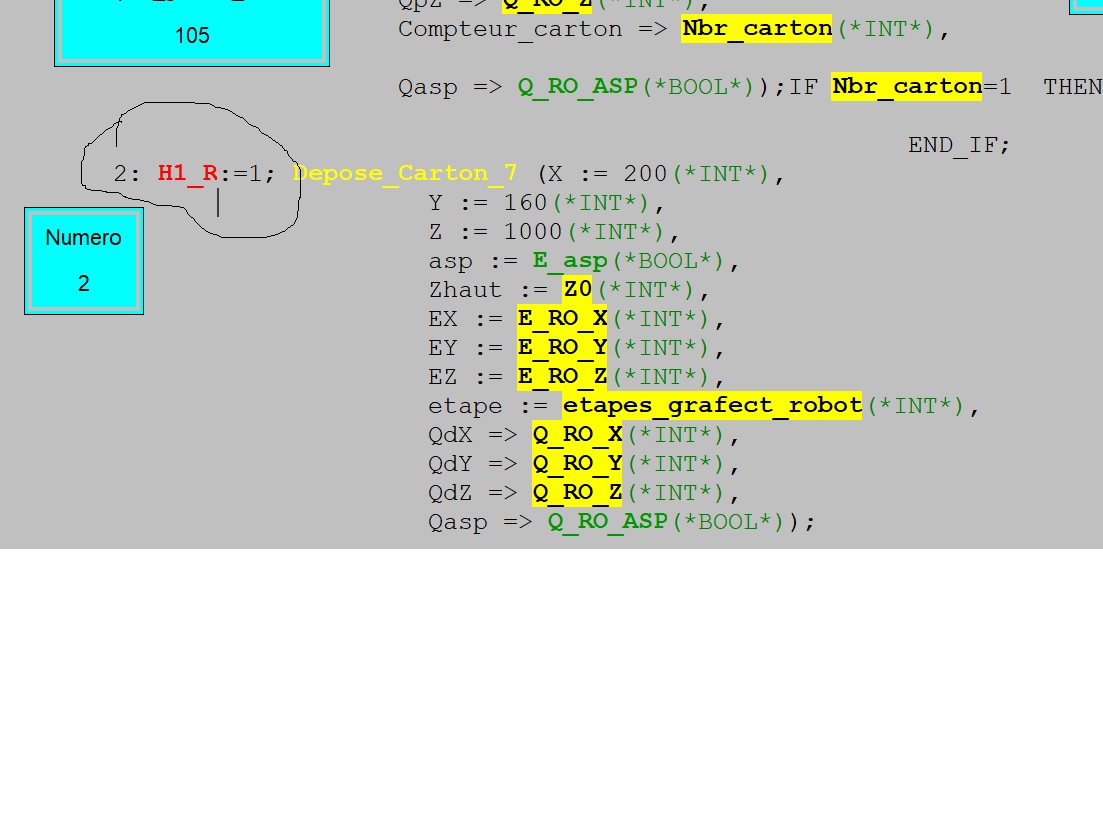Click the green E_asp variable
1103x814 pixels.
click(569, 261)
